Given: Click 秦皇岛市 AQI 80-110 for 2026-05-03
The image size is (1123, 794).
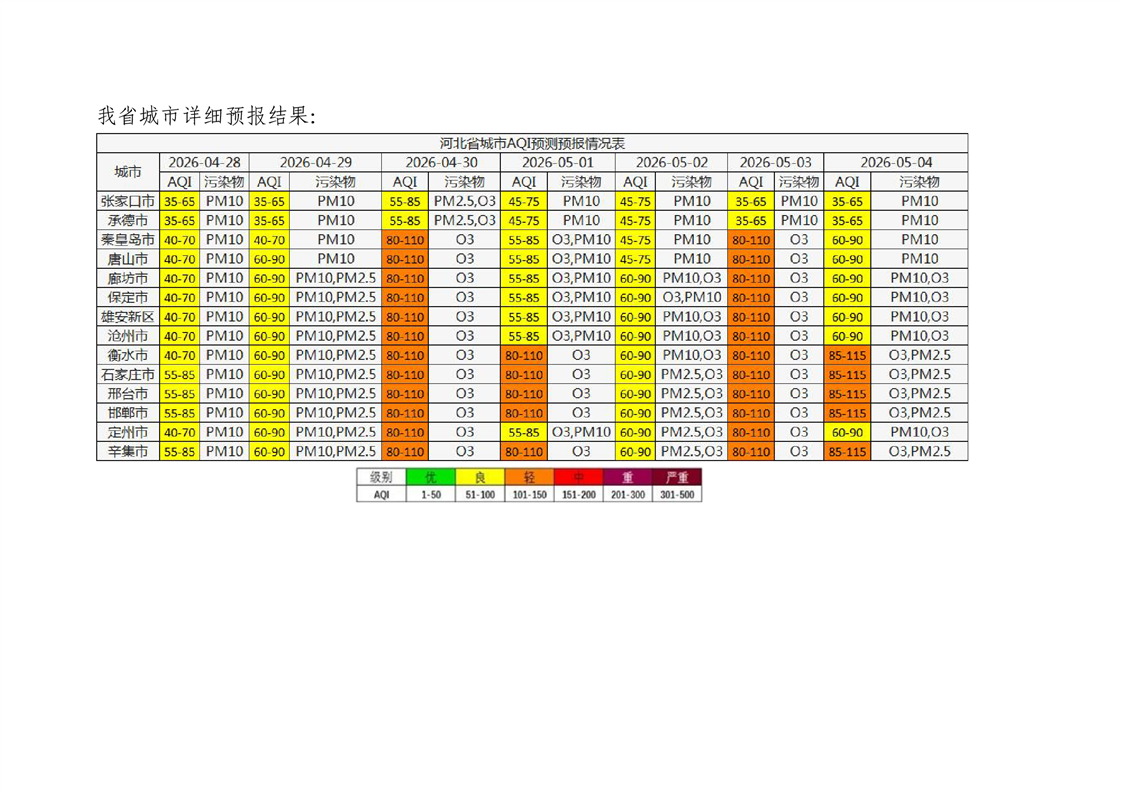Looking at the screenshot, I should 751,240.
